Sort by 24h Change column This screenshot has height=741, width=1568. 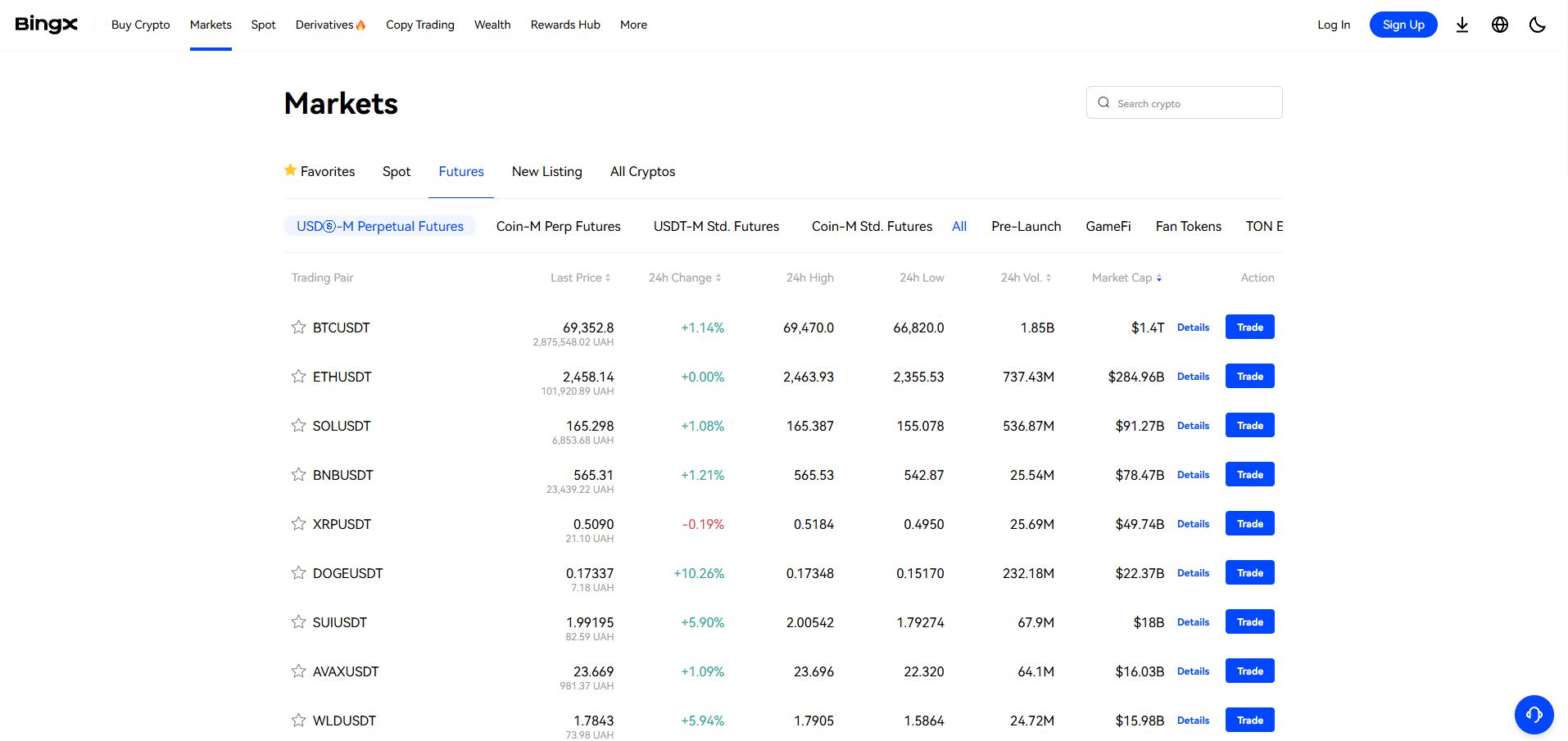685,278
